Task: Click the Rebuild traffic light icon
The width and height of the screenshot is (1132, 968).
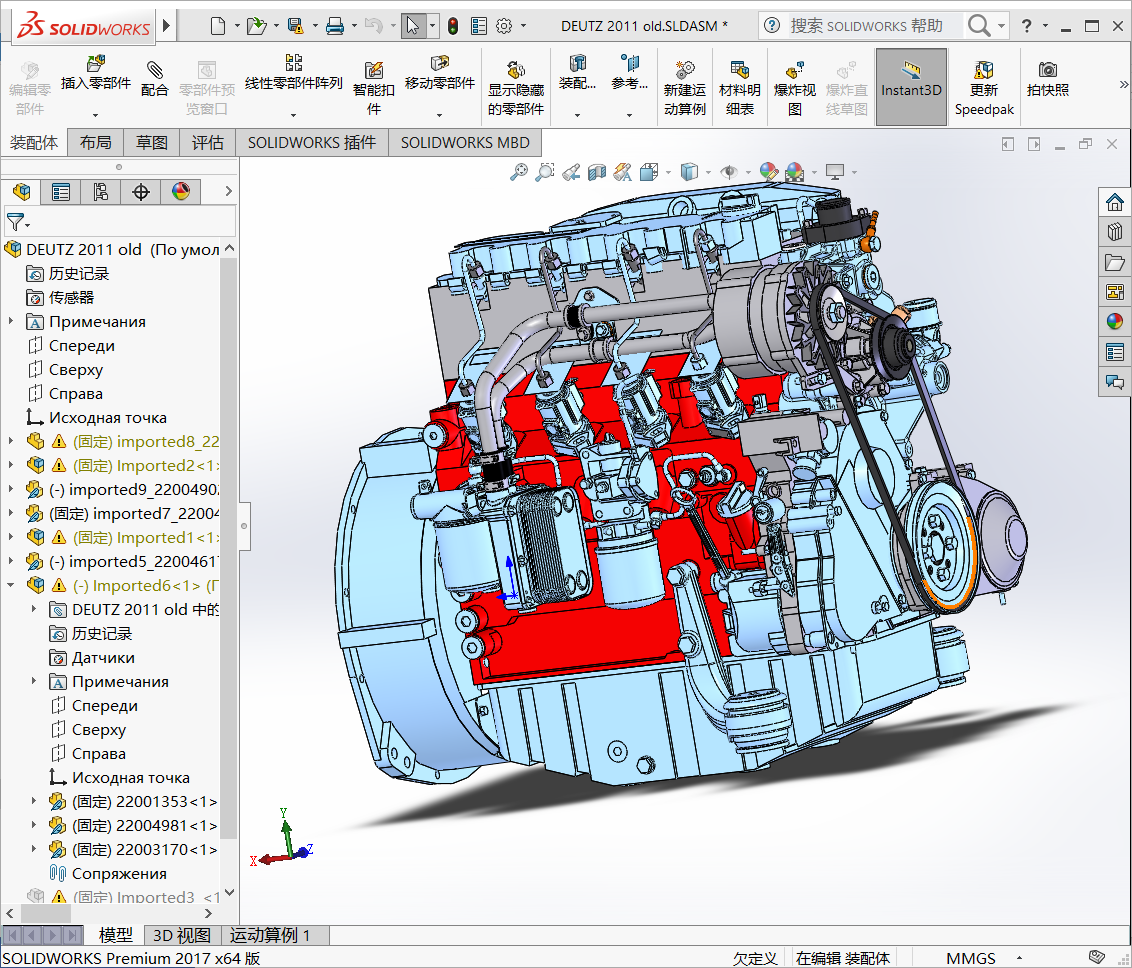Action: pyautogui.click(x=453, y=26)
